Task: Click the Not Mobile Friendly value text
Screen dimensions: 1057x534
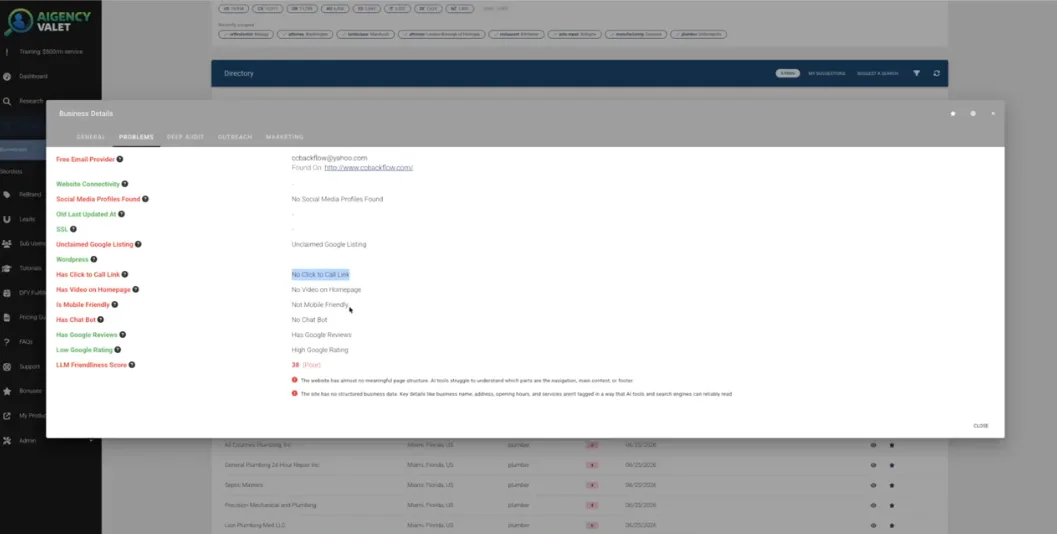Action: coord(320,305)
